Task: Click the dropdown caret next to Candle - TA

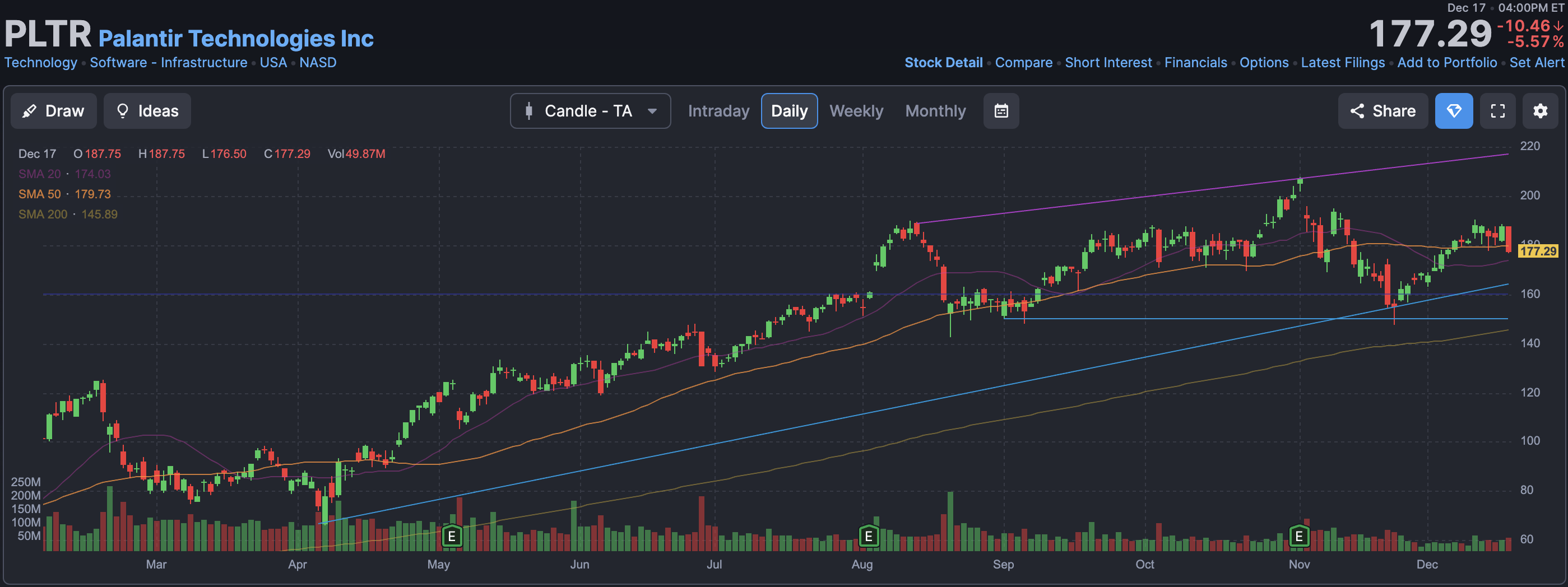Action: (x=652, y=111)
